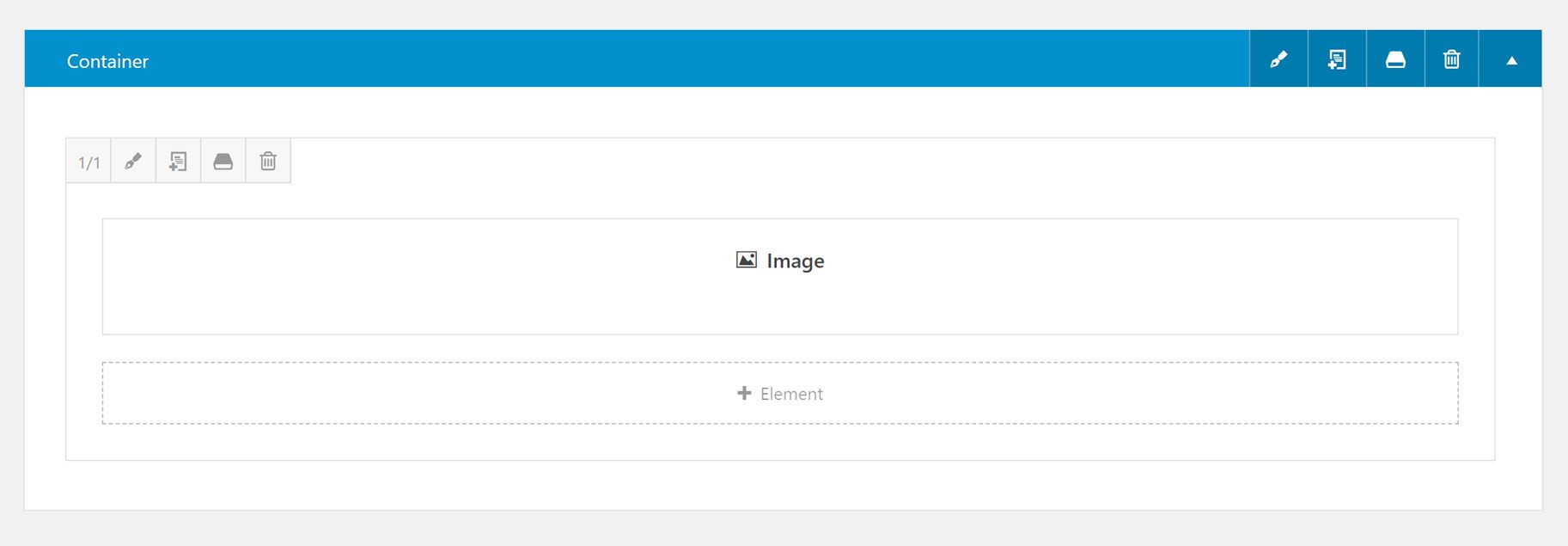
Task: Edit the column with gray pen icon
Action: pos(133,162)
